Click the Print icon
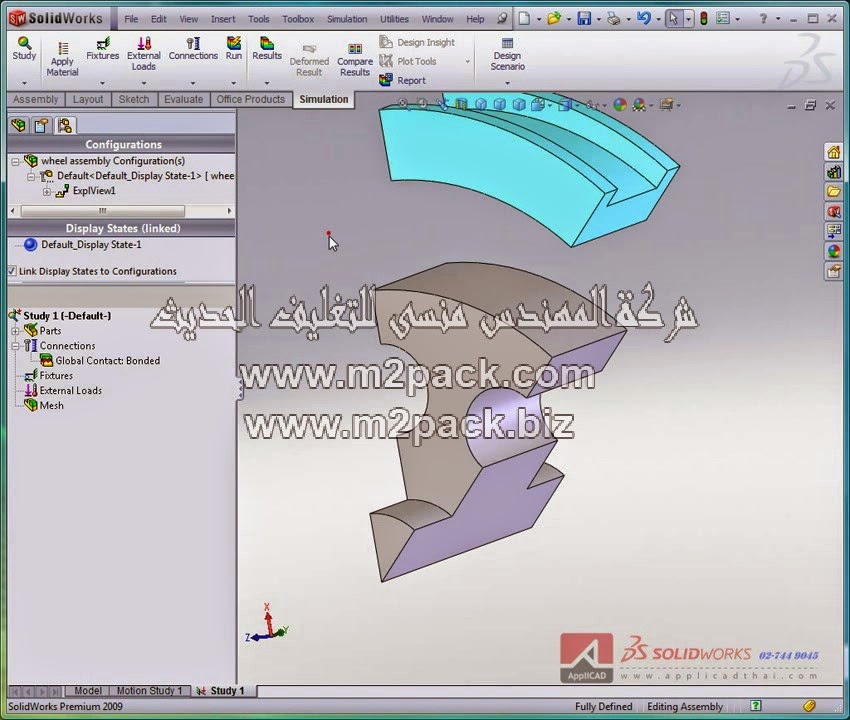The height and width of the screenshot is (720, 850). [x=614, y=19]
